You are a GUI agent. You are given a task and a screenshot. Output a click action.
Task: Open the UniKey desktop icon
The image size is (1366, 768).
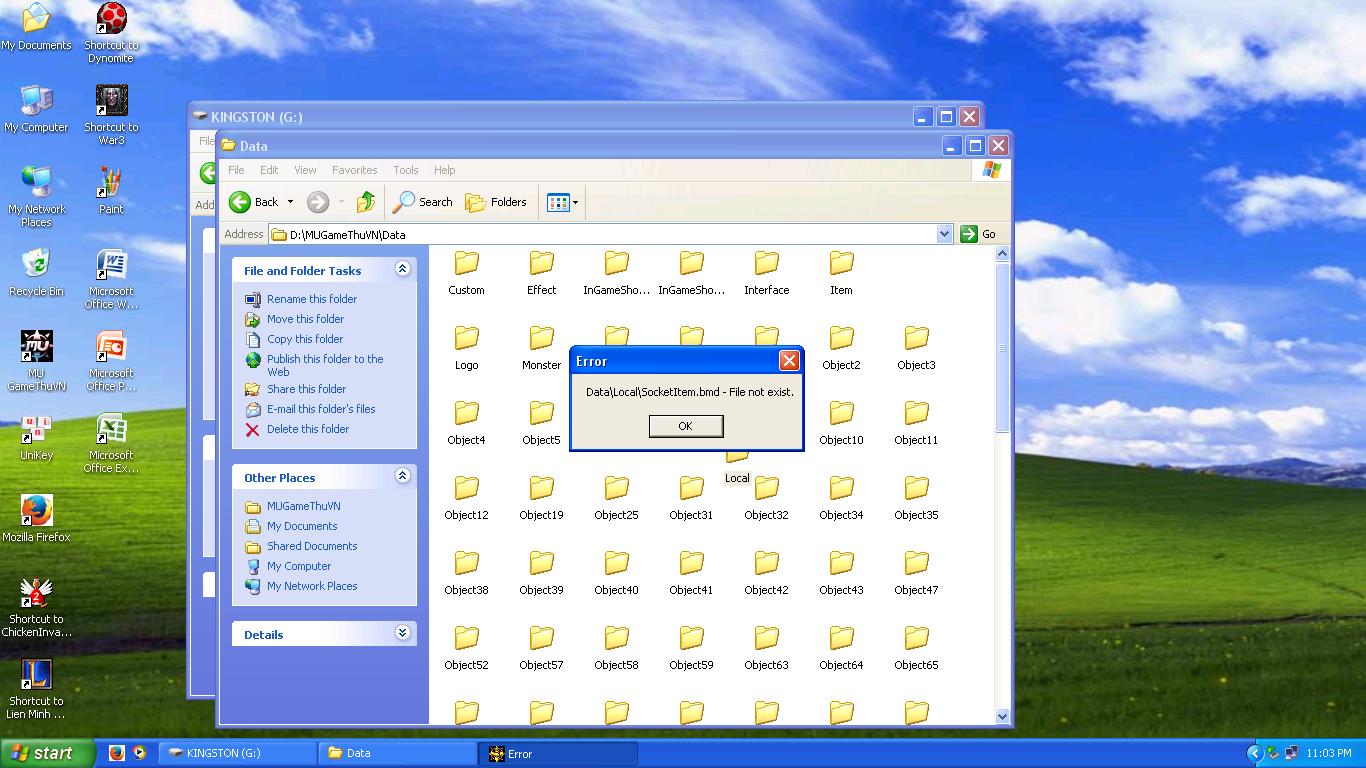[x=37, y=437]
